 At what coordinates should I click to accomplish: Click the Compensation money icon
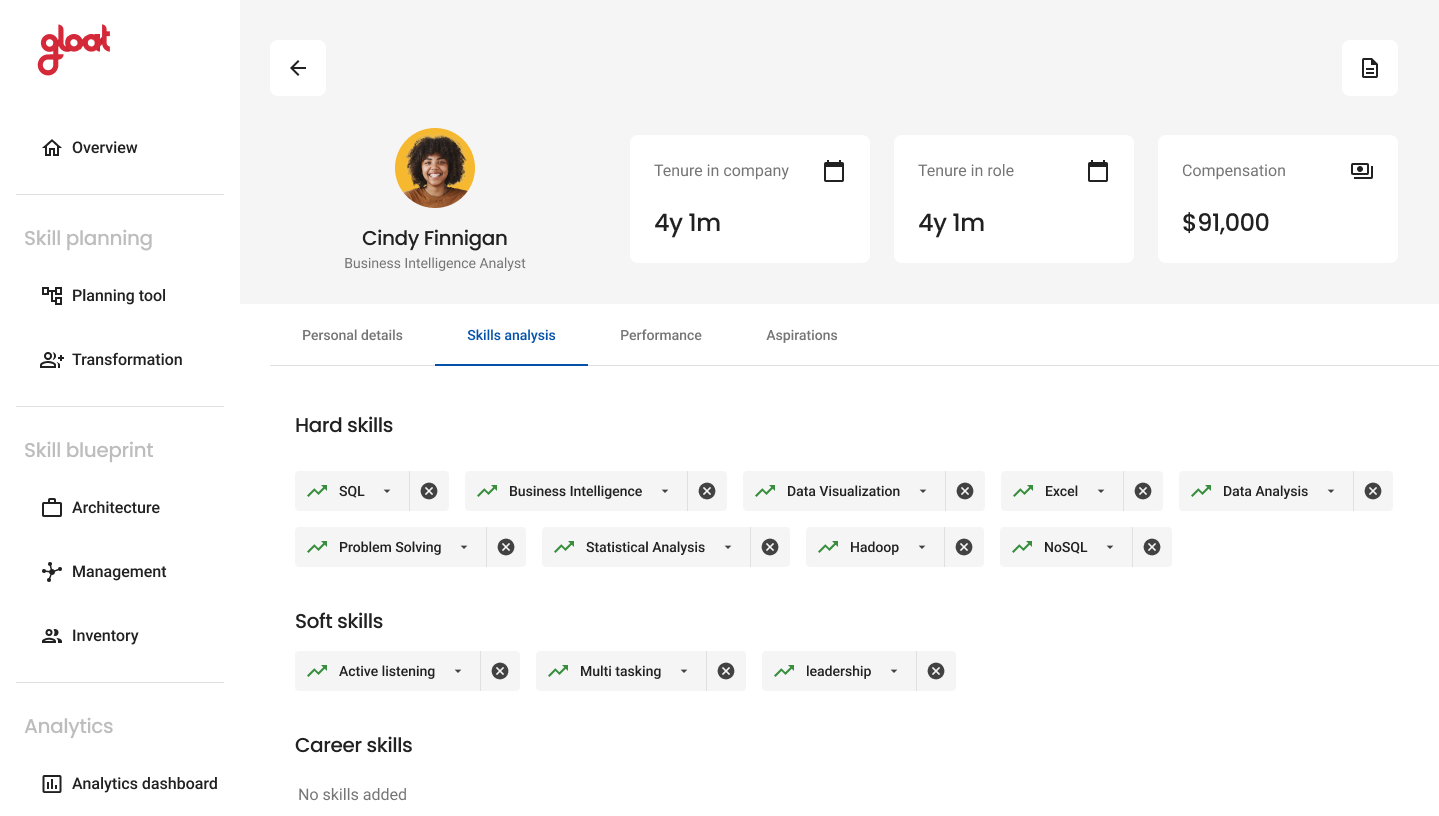(1362, 171)
